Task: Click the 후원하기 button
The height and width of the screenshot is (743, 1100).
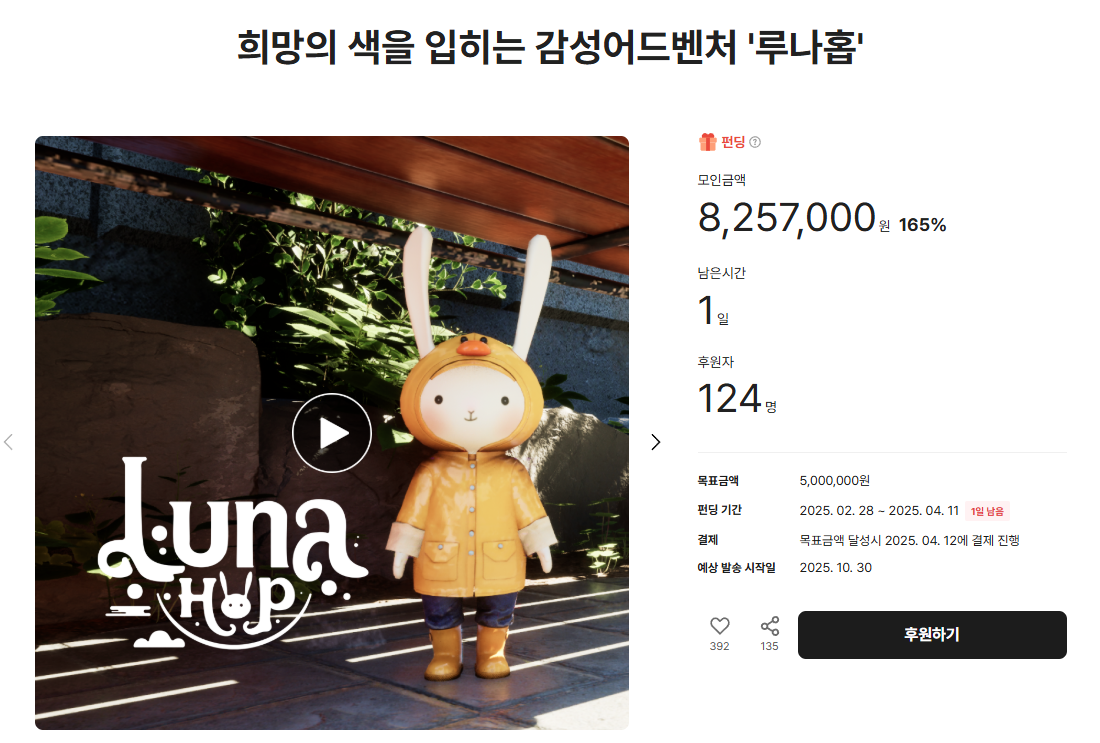Action: [x=932, y=635]
